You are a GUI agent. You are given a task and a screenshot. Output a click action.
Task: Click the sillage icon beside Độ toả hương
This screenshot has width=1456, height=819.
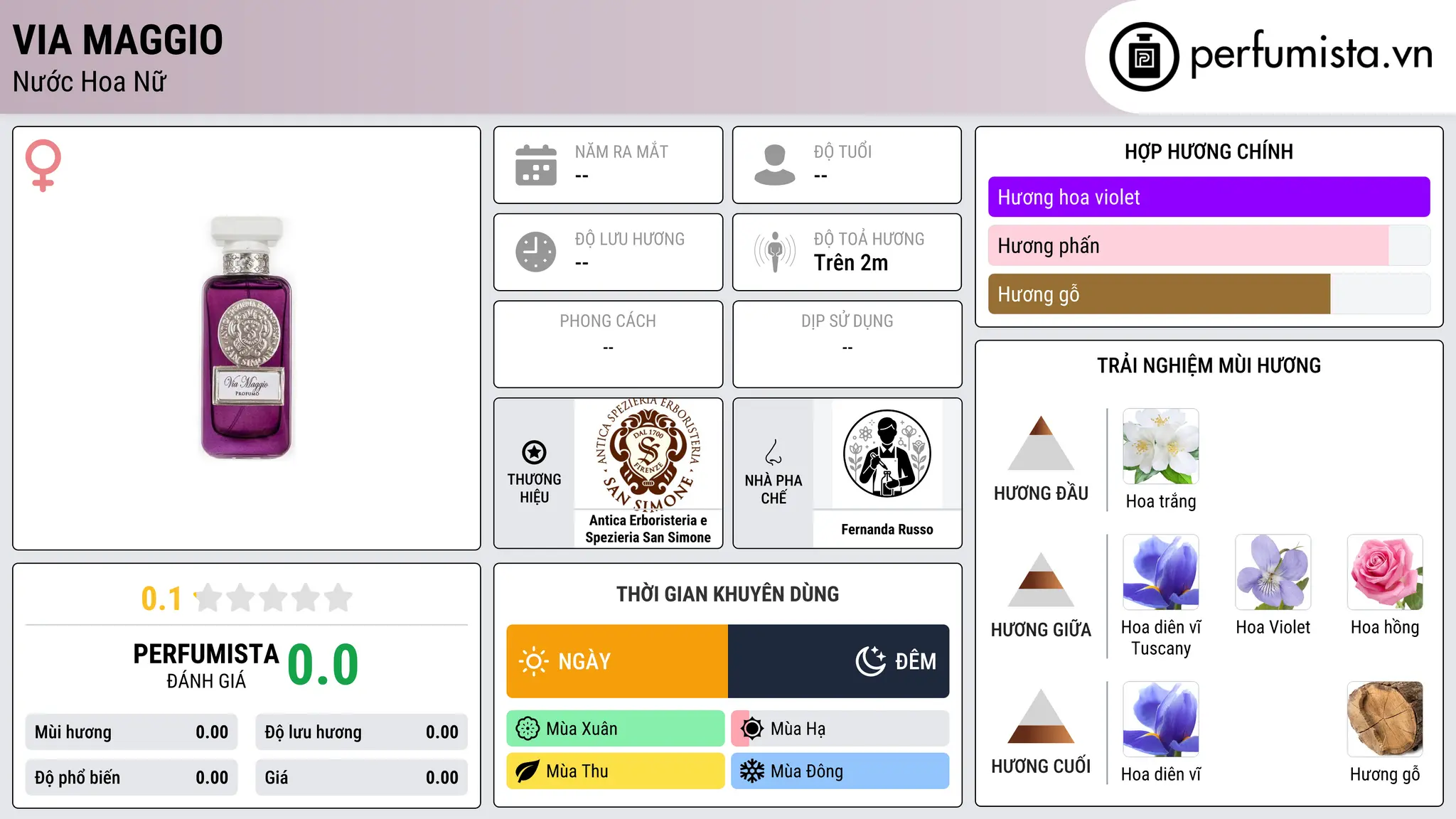point(775,252)
